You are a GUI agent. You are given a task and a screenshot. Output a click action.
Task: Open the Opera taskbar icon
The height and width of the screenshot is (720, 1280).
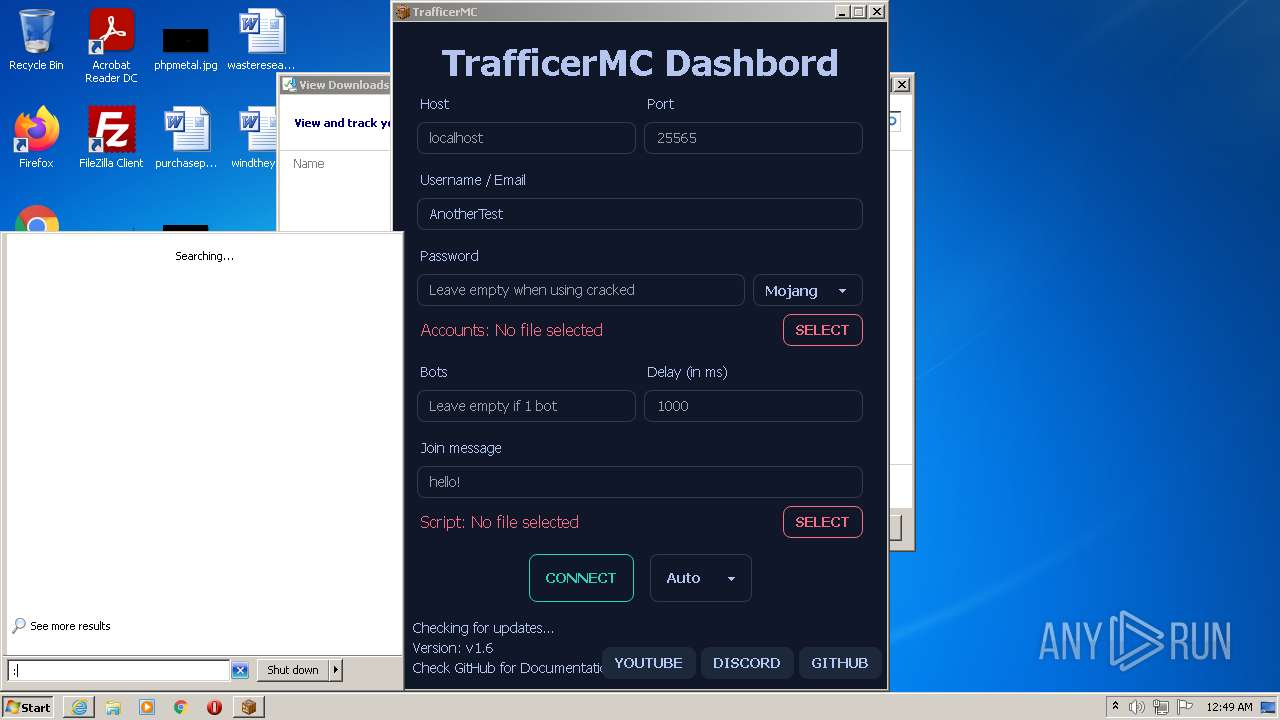214,707
